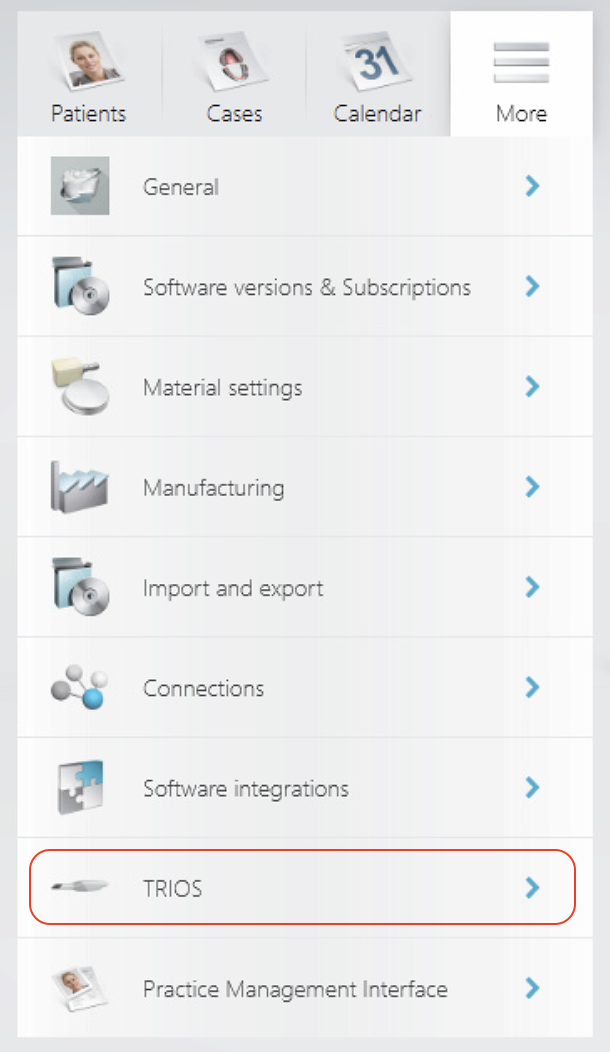This screenshot has height=1052, width=610.
Task: Expand the General chevron arrow
Action: pyautogui.click(x=533, y=186)
